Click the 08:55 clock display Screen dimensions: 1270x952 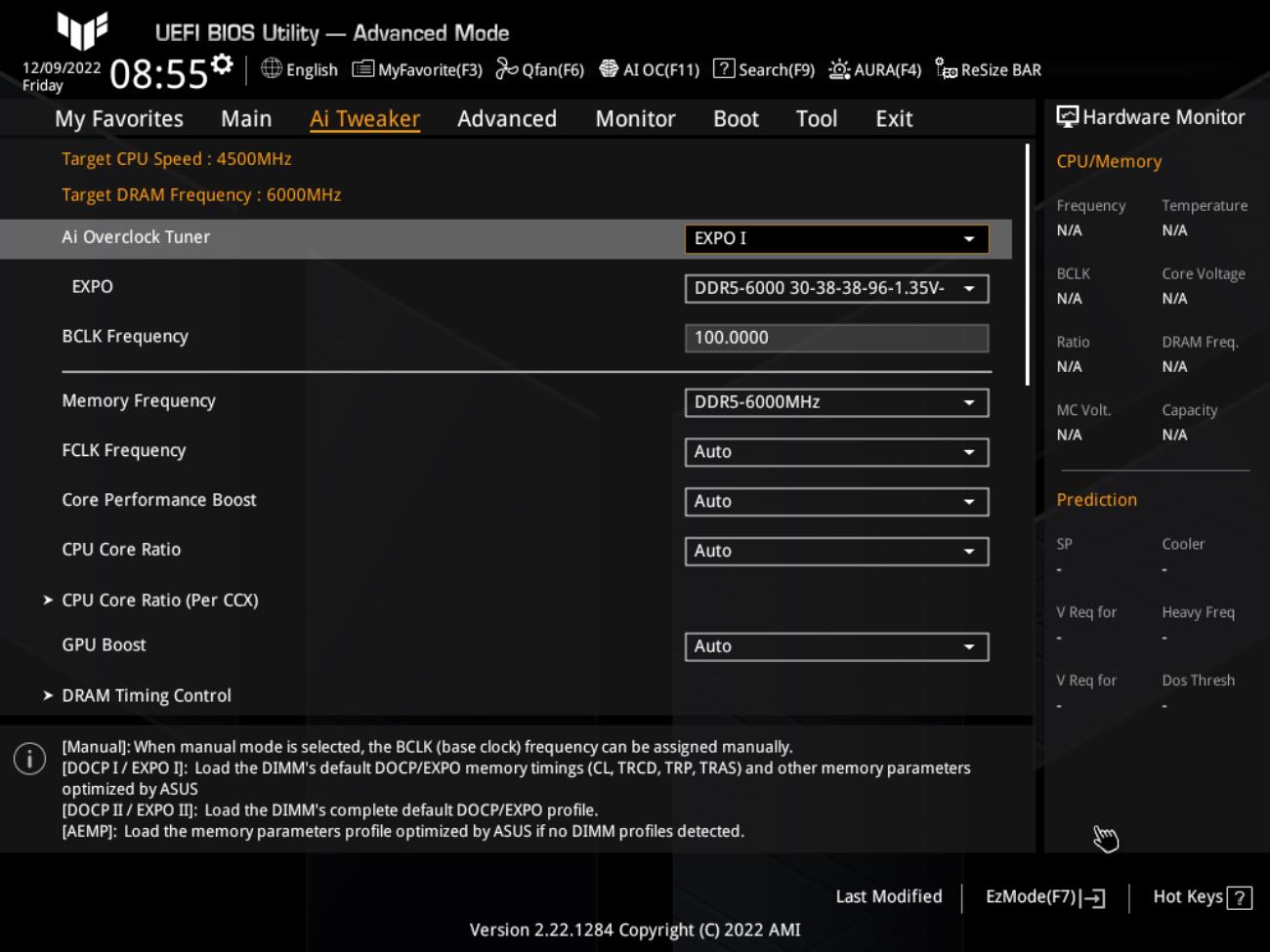[x=159, y=74]
